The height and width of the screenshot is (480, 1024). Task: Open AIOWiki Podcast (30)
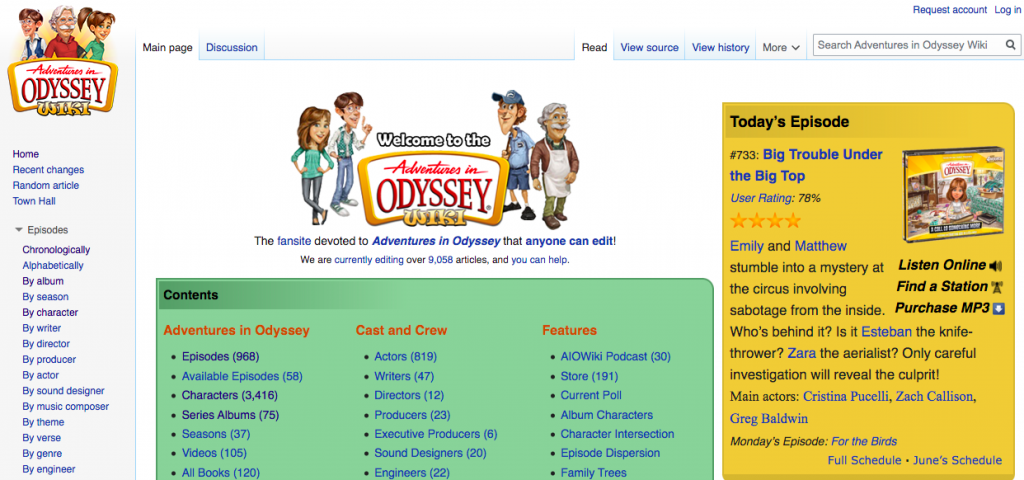coord(615,357)
